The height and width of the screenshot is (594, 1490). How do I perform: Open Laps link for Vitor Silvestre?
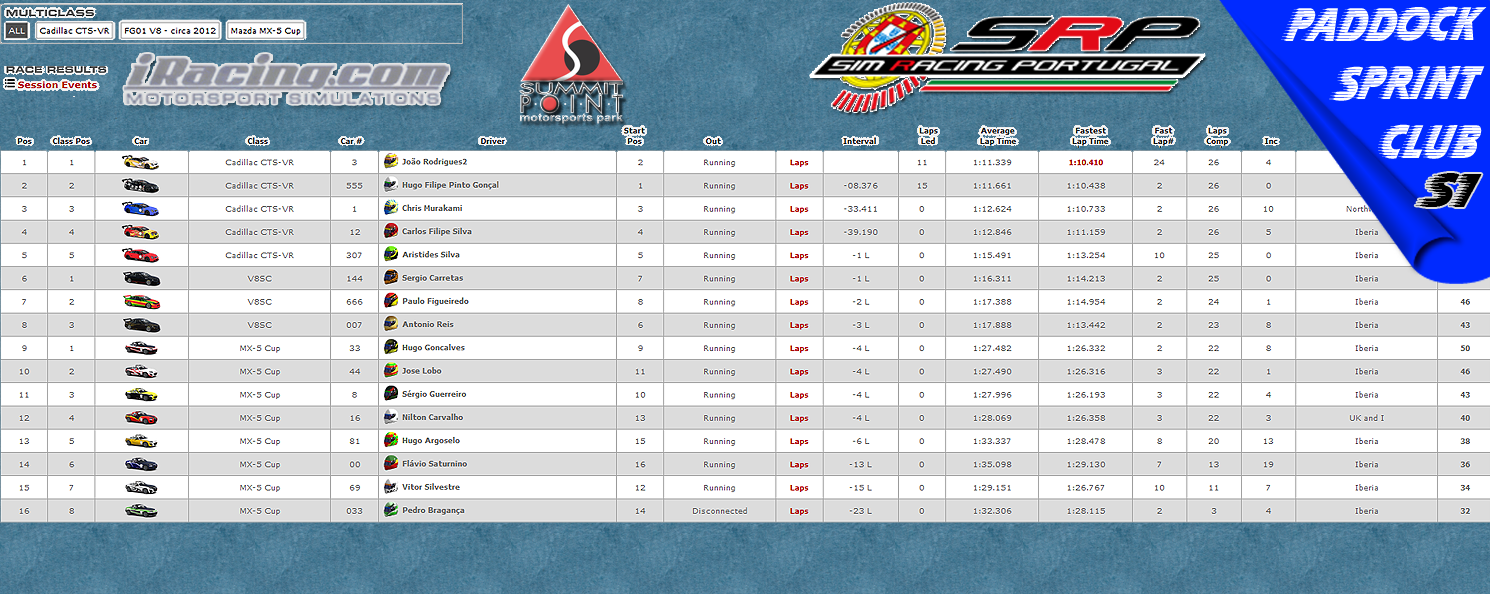point(799,488)
